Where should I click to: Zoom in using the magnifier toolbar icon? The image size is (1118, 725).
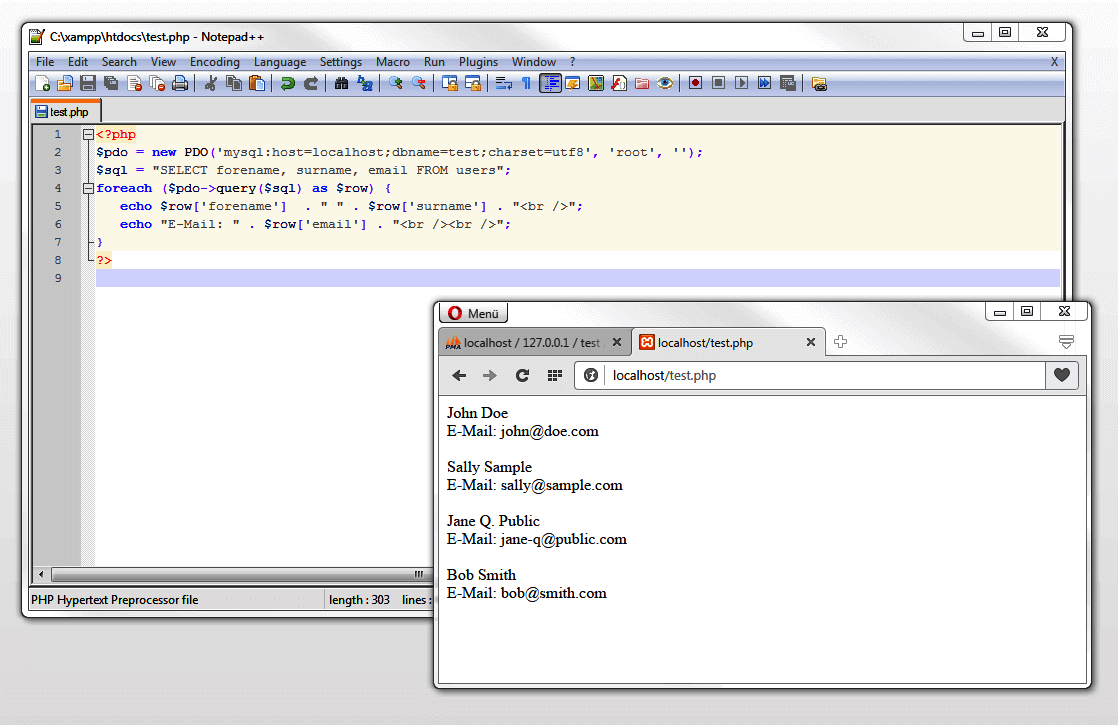(x=394, y=83)
